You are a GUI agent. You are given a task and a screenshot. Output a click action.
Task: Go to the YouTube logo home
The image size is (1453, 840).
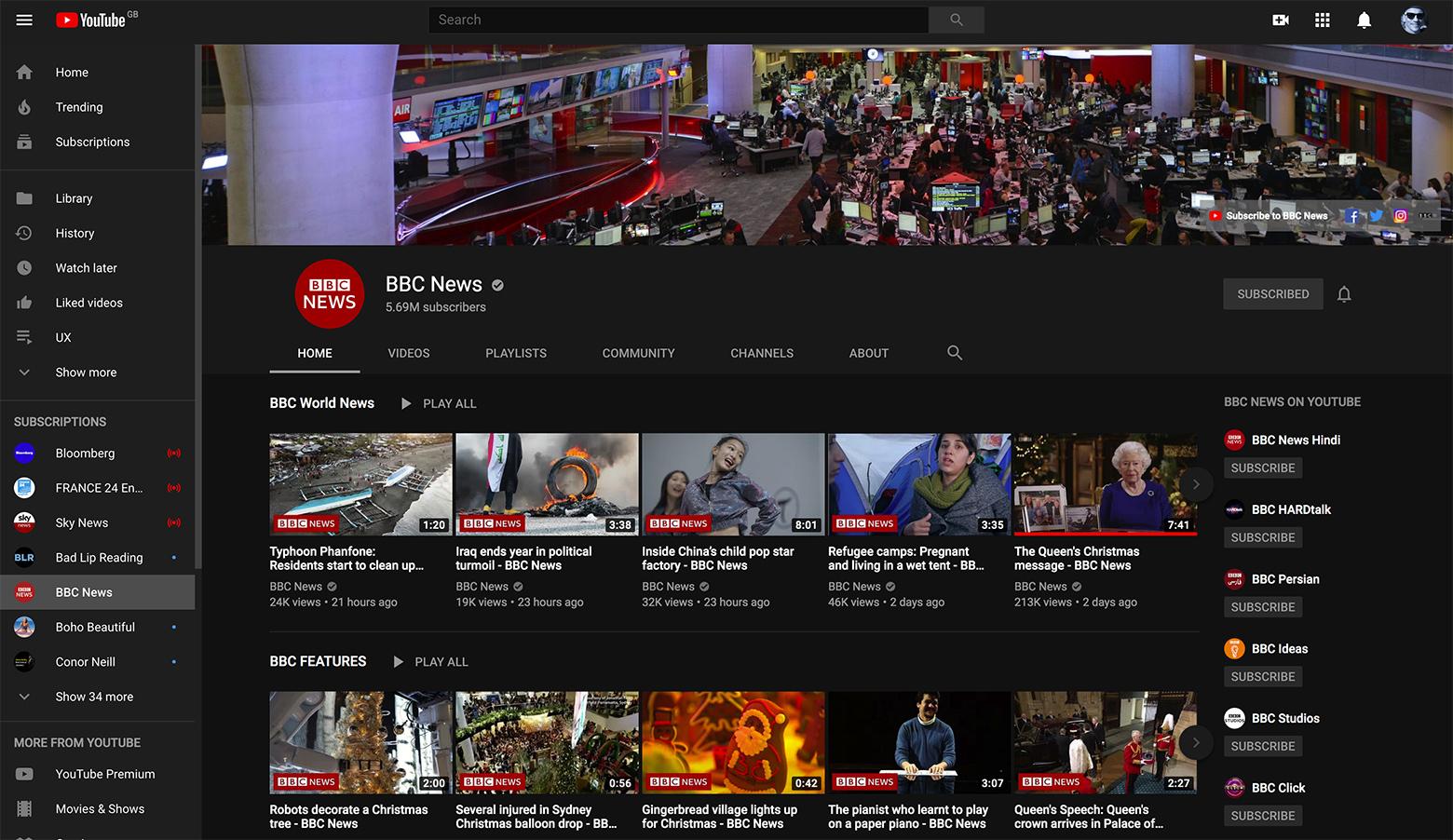(x=90, y=20)
